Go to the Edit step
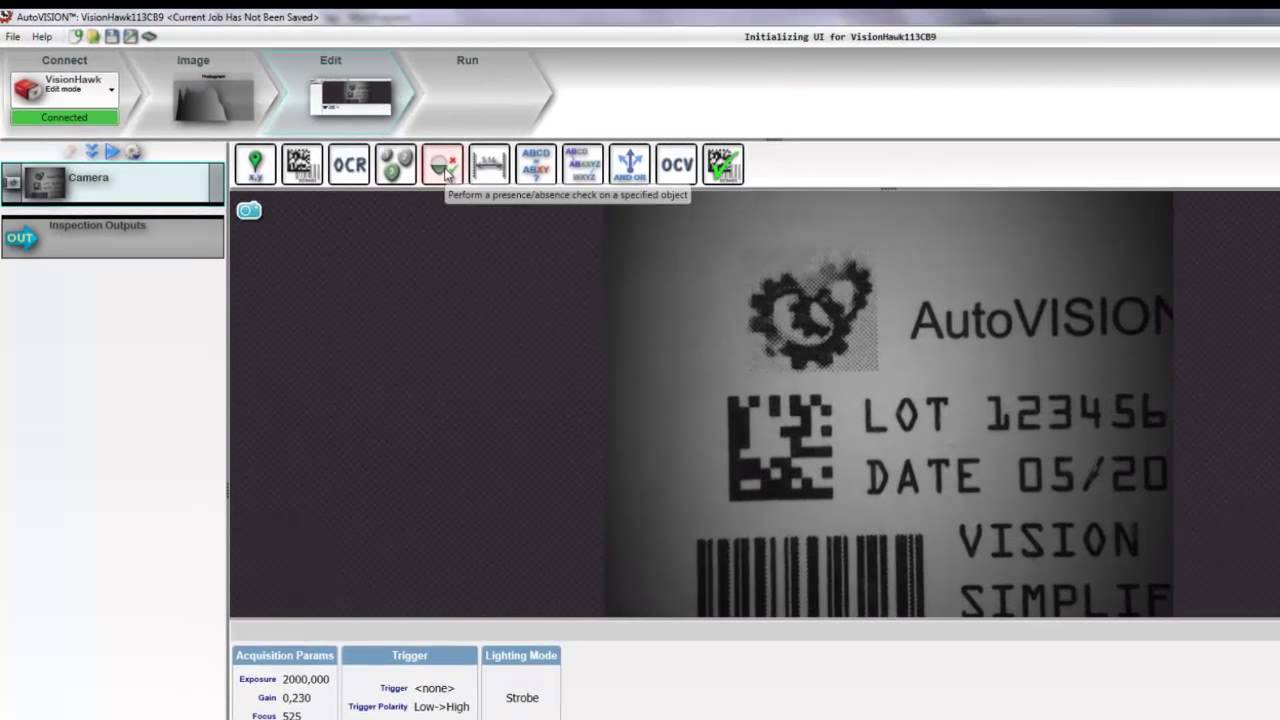The image size is (1280, 720). click(330, 60)
